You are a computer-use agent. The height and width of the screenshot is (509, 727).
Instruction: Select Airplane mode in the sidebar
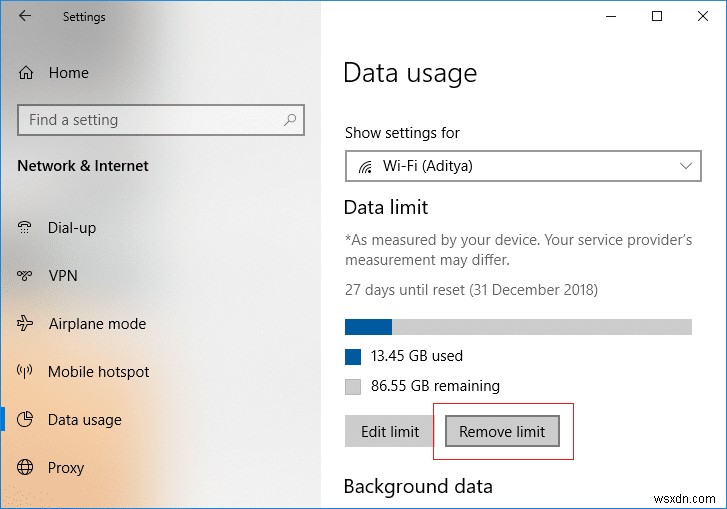tap(97, 324)
